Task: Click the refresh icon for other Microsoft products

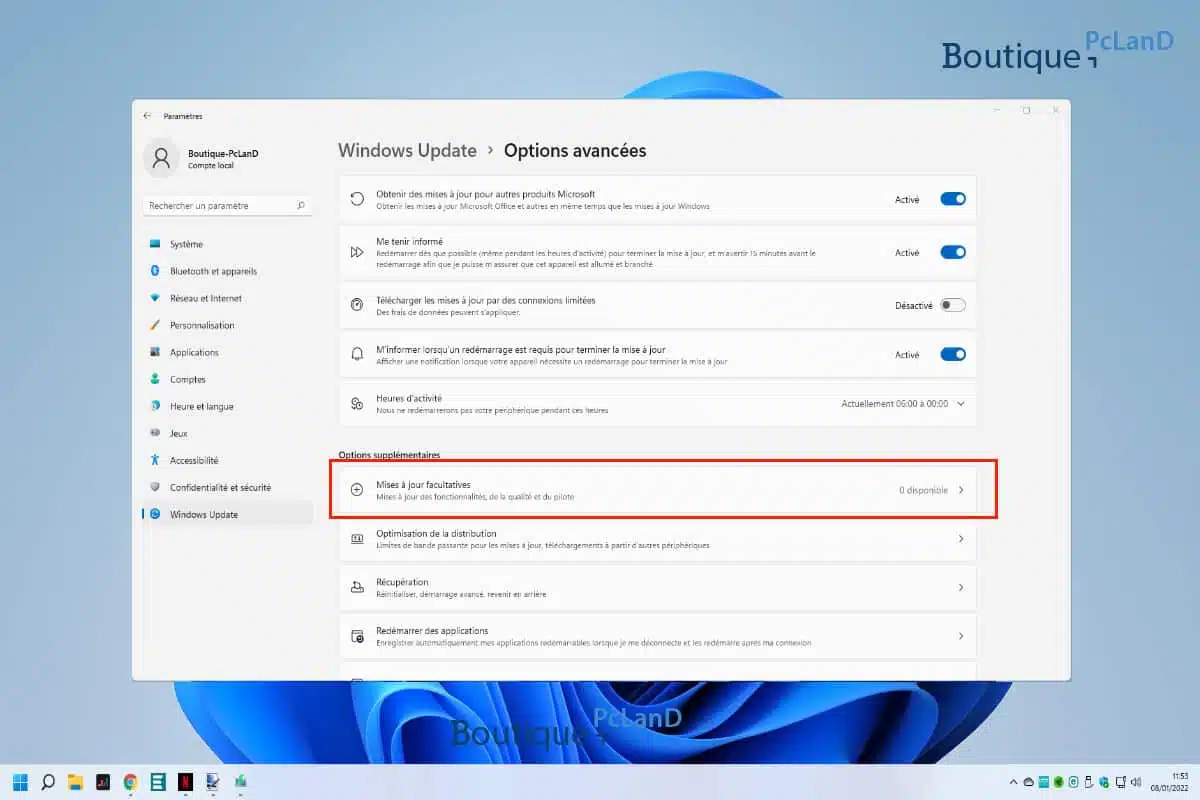Action: pyautogui.click(x=357, y=199)
